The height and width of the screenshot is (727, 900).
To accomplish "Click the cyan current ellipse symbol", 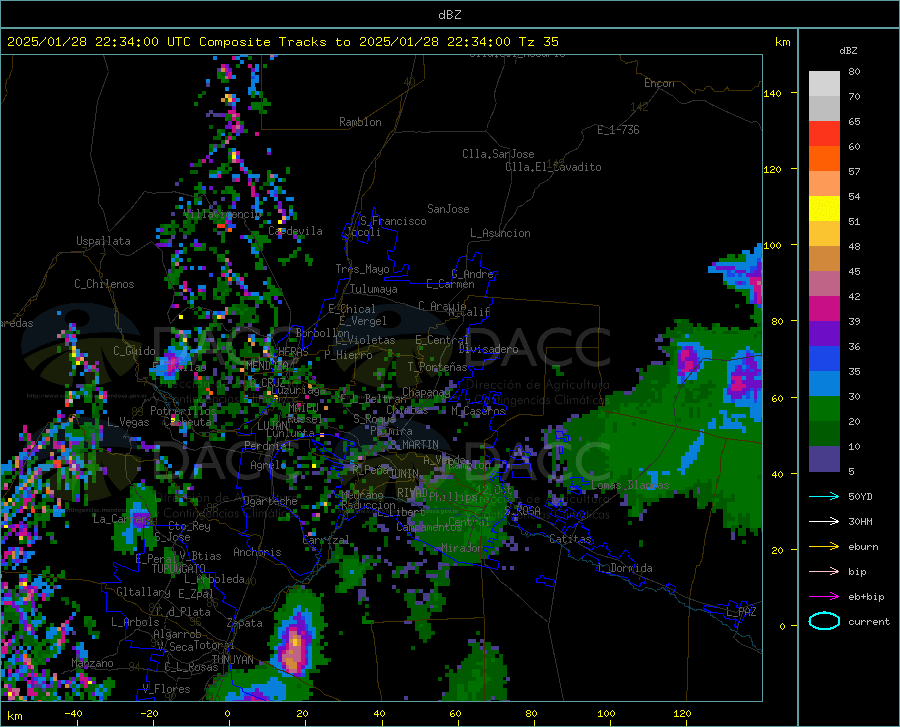I will point(824,621).
